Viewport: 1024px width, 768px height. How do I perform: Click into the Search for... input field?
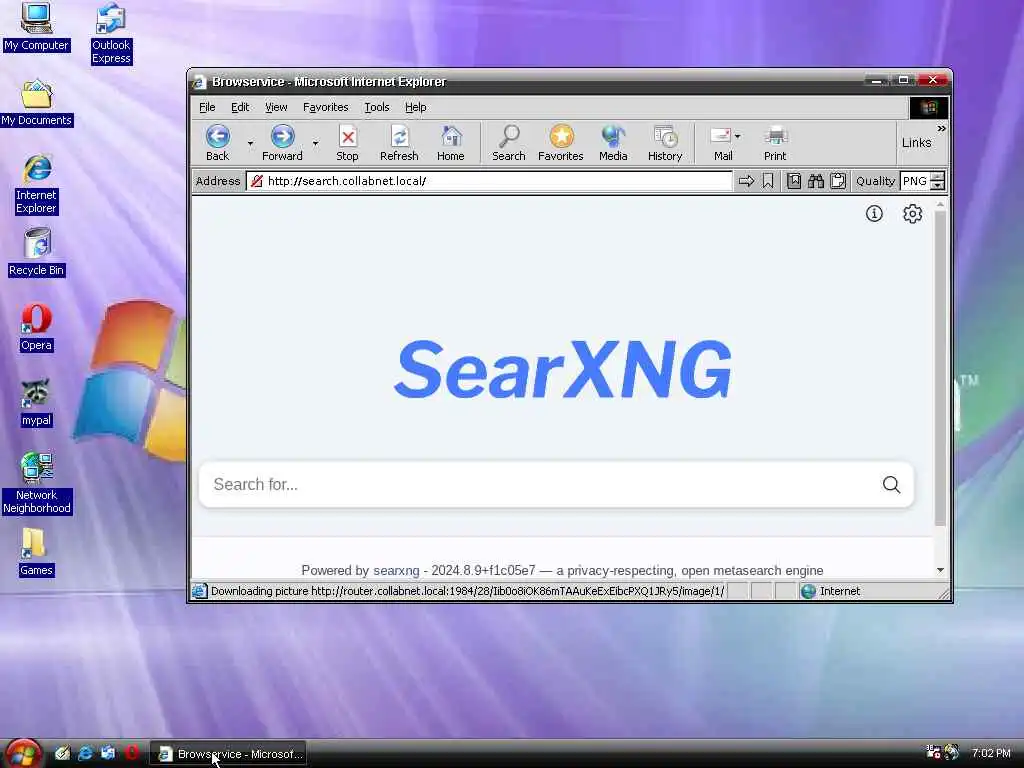pyautogui.click(x=543, y=485)
